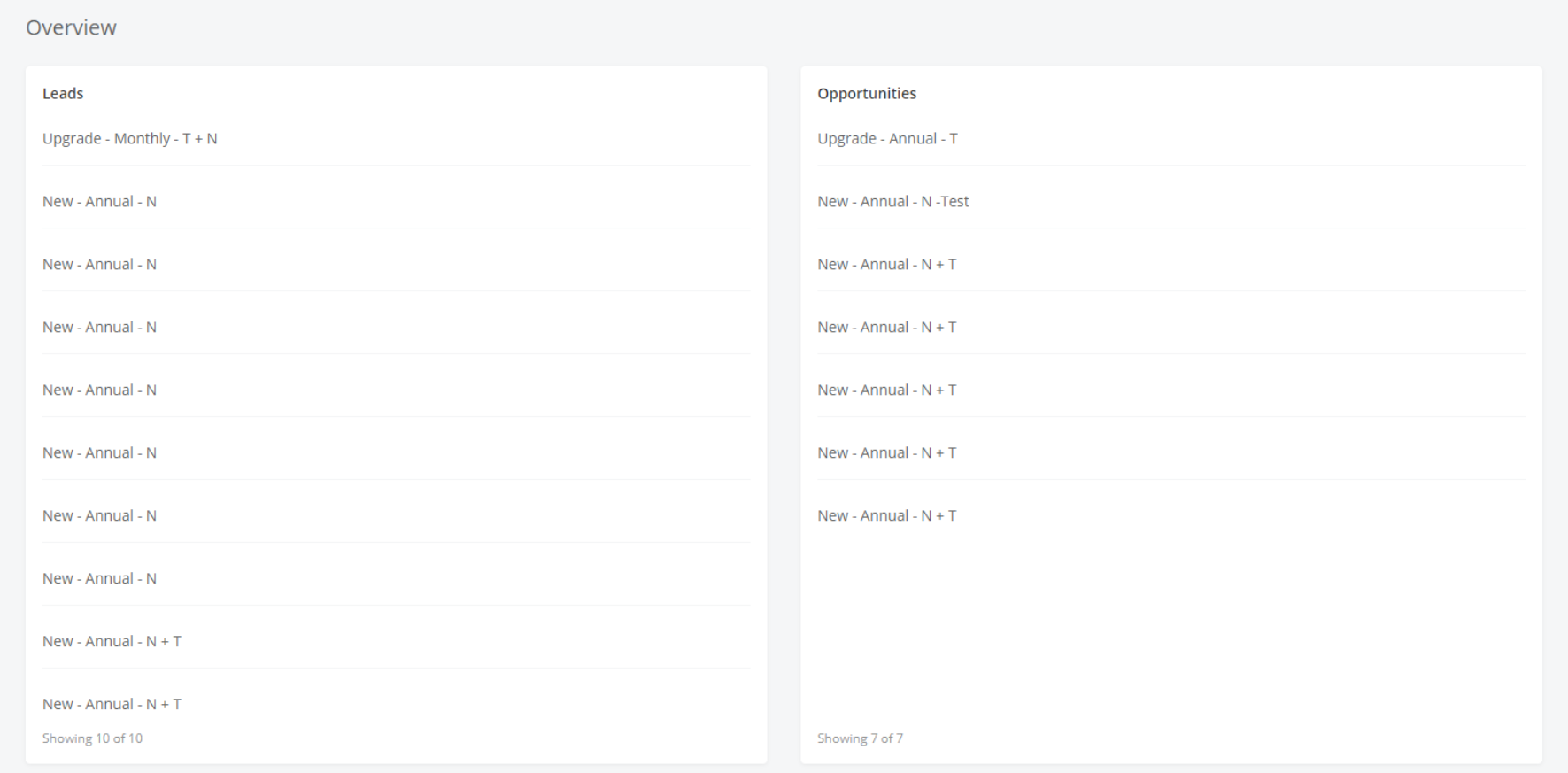Select the Leads panel heading
This screenshot has width=1568, height=773.
[x=63, y=93]
